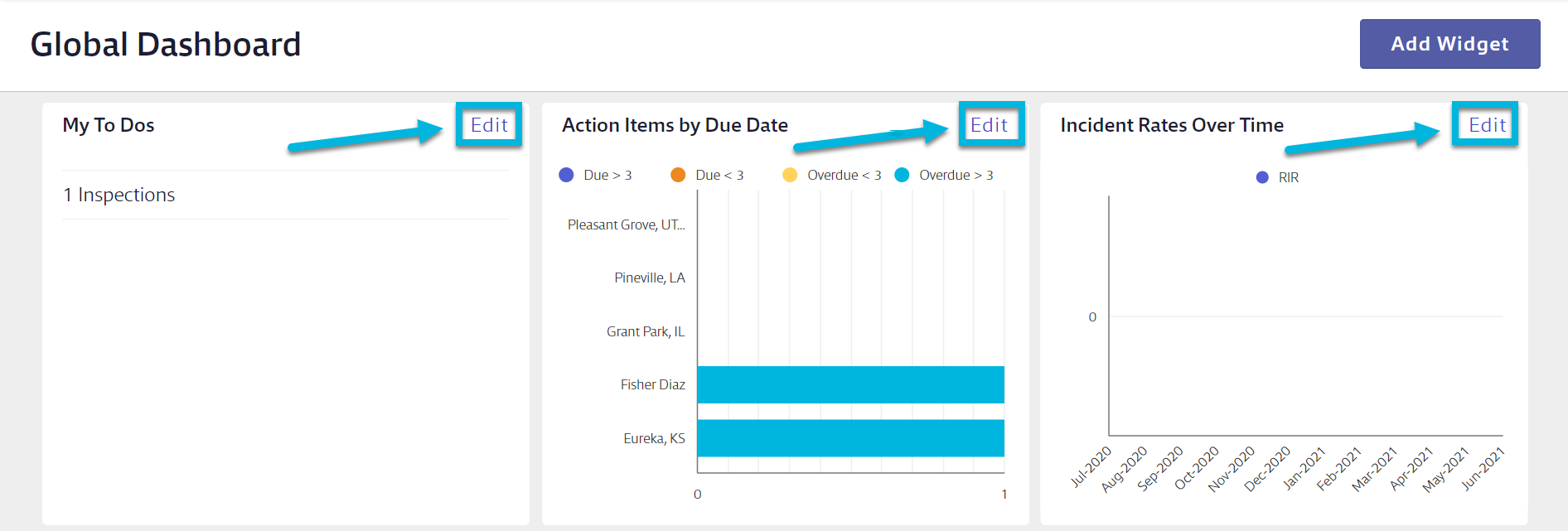Select the Fisher Diaz bar
Screen dimensions: 1568x531
(x=850, y=384)
